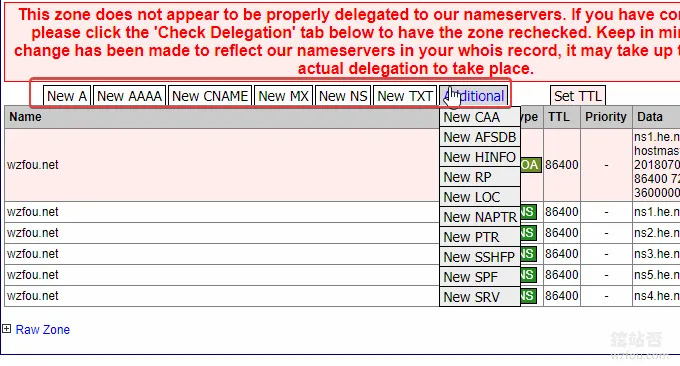The image size is (680, 366).
Task: Select New HINFO from dropdown
Action: (x=480, y=157)
